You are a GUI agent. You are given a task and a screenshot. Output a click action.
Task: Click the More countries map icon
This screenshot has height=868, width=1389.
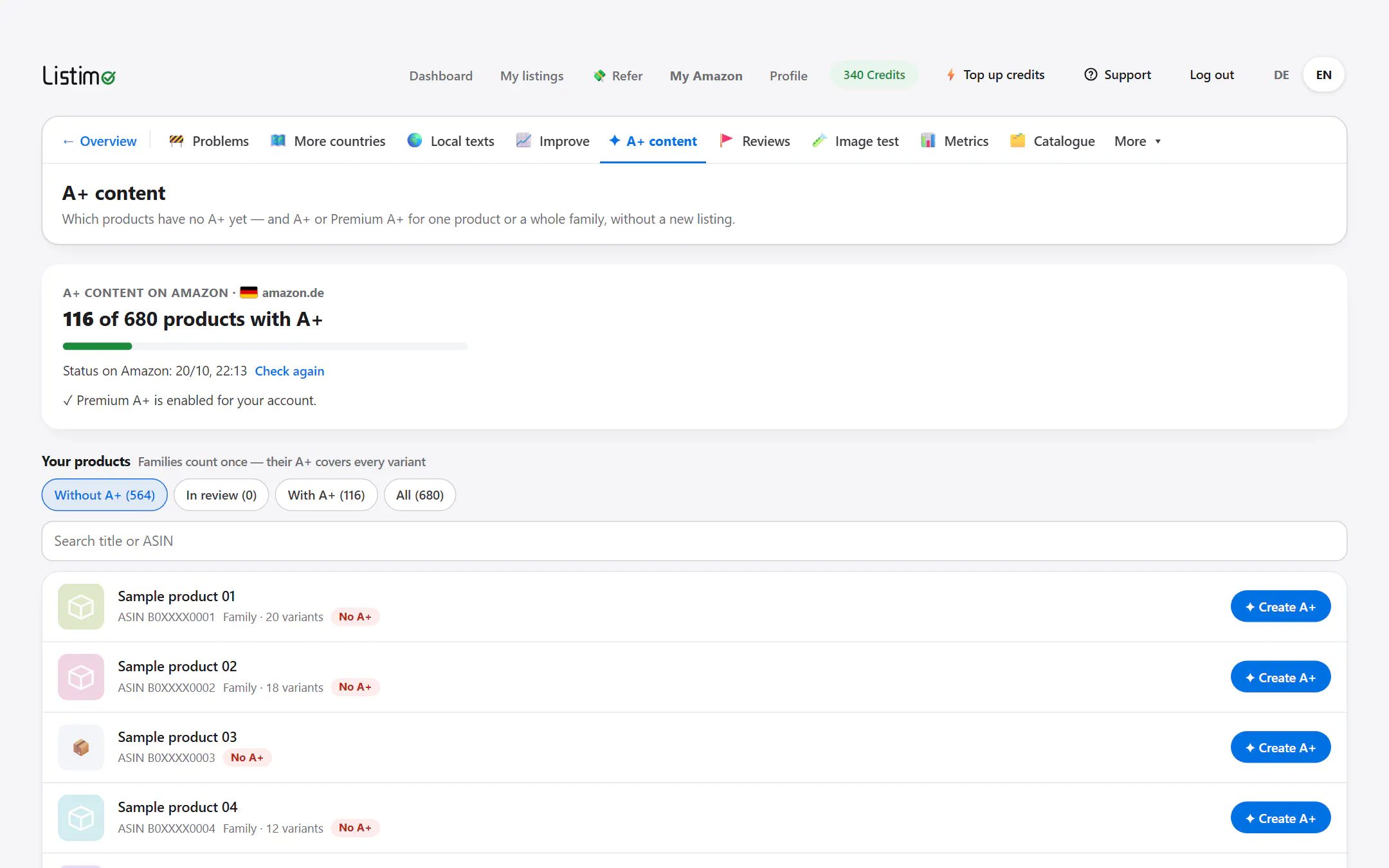tap(278, 141)
